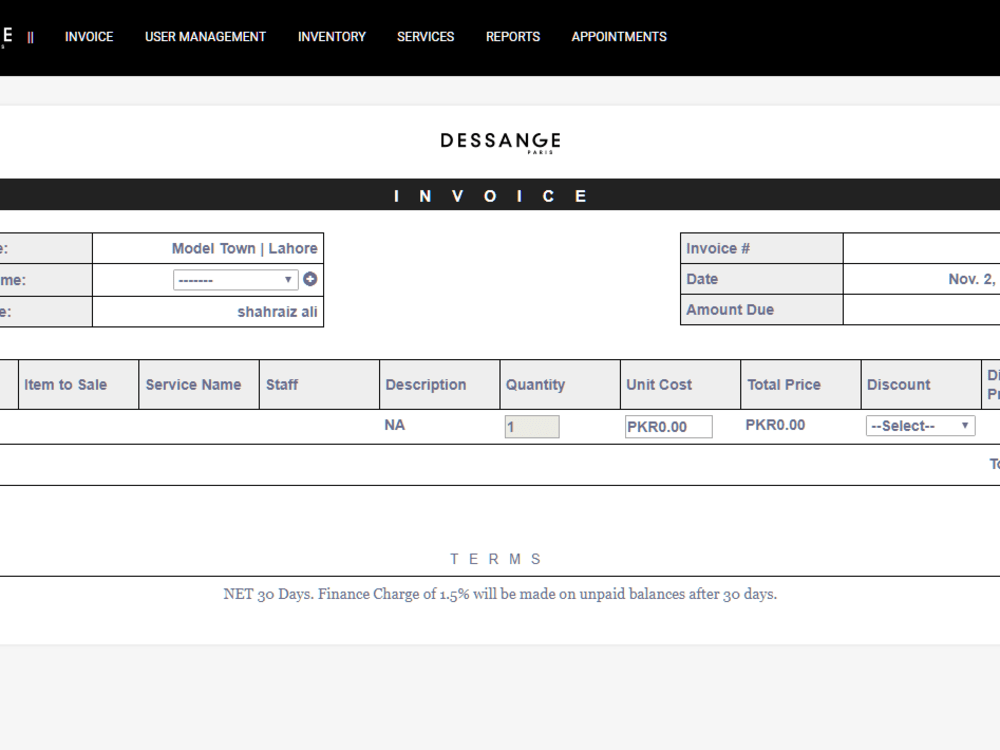This screenshot has width=1000, height=750.
Task: Click the TERMS heading
Action: pos(496,559)
